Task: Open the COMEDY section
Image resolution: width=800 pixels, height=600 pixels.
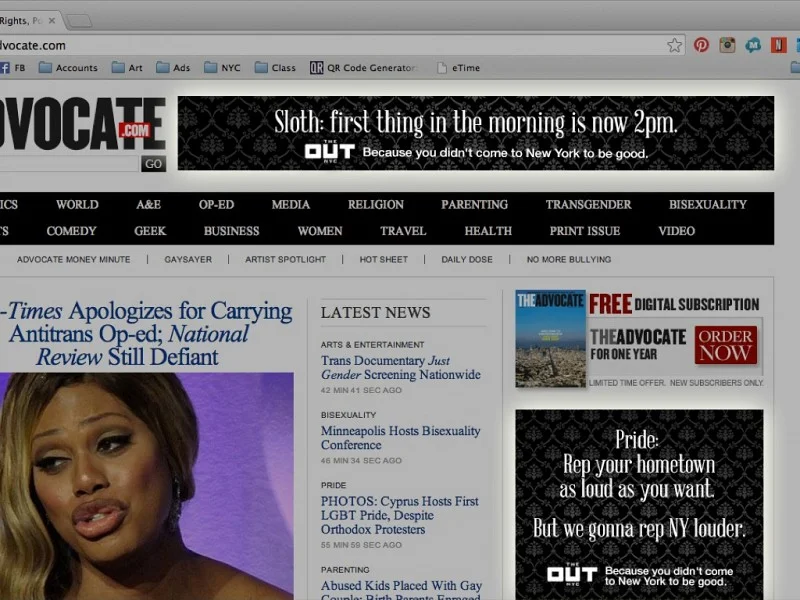Action: click(71, 231)
